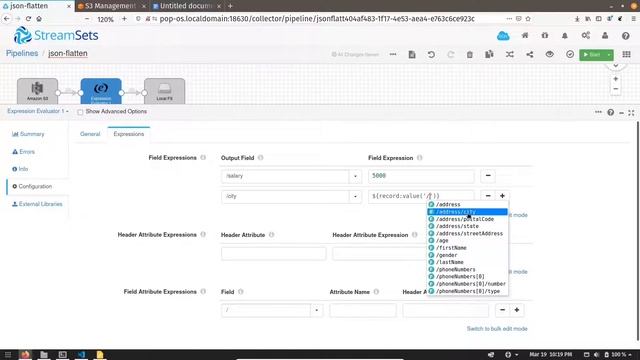Open properties panel help icon
Viewport: 640px width, 360px height.
pyautogui.click(x=611, y=112)
